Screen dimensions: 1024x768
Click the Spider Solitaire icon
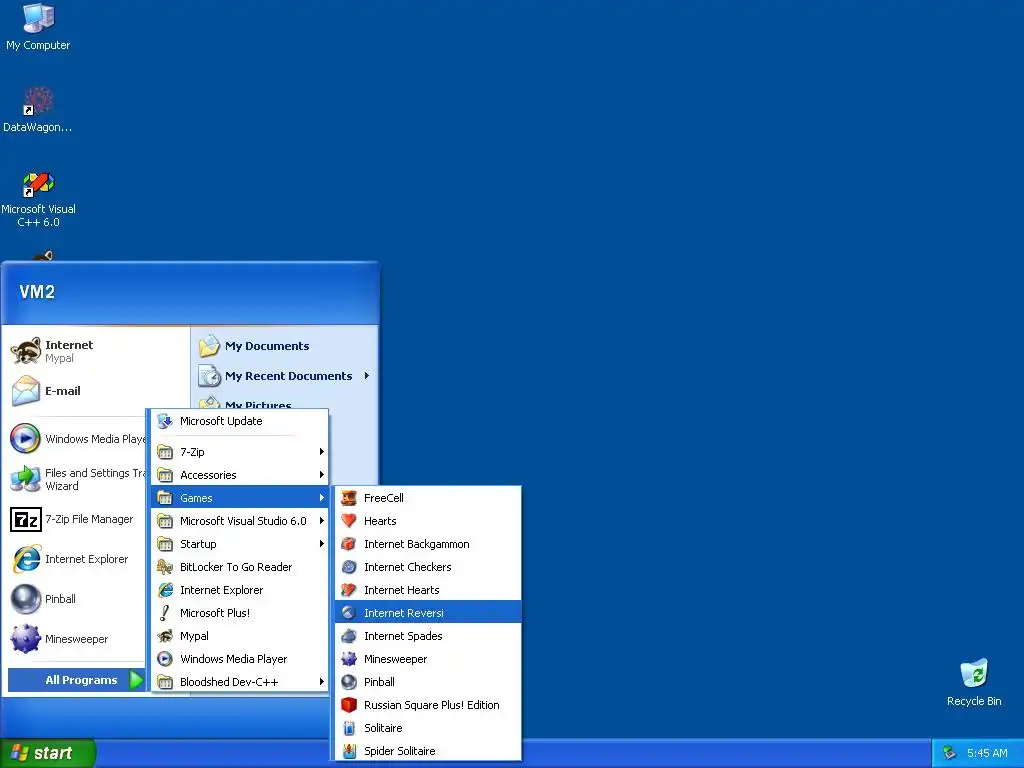point(349,751)
